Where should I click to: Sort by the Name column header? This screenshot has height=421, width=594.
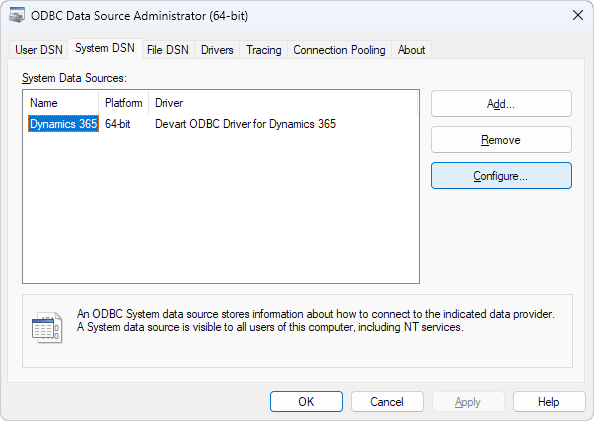pos(61,103)
